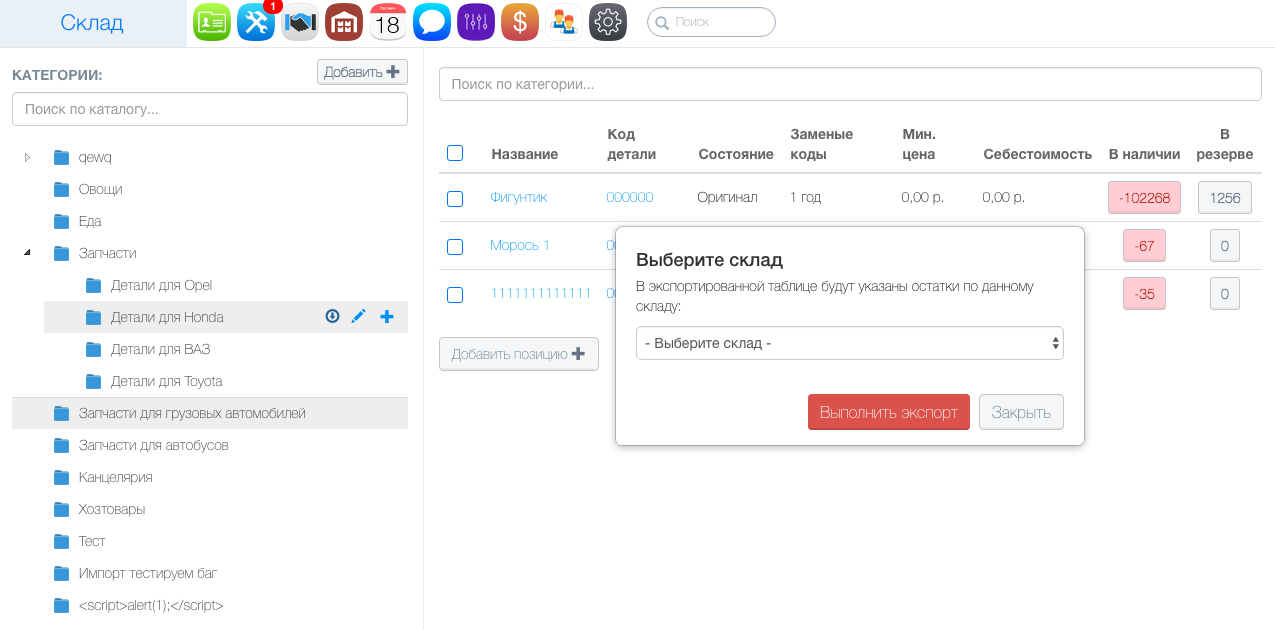
Task: Select the Тест category
Action: point(92,541)
